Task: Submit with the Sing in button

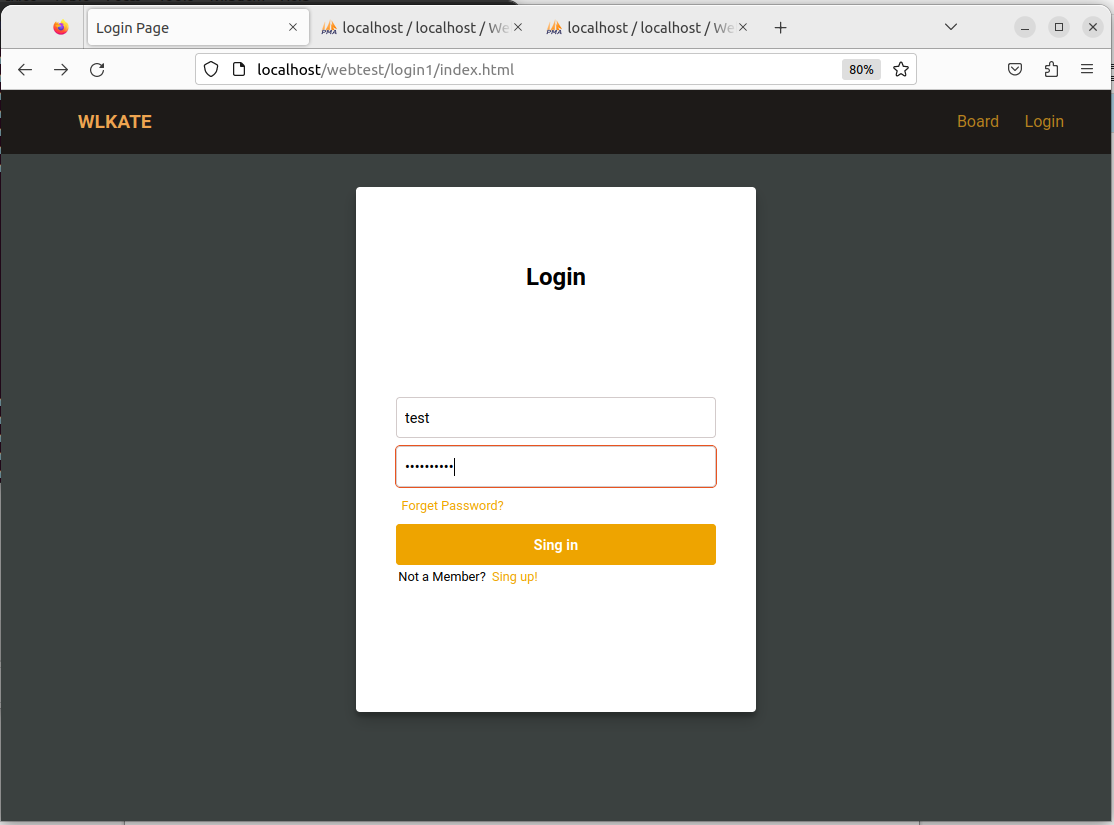Action: pos(556,545)
